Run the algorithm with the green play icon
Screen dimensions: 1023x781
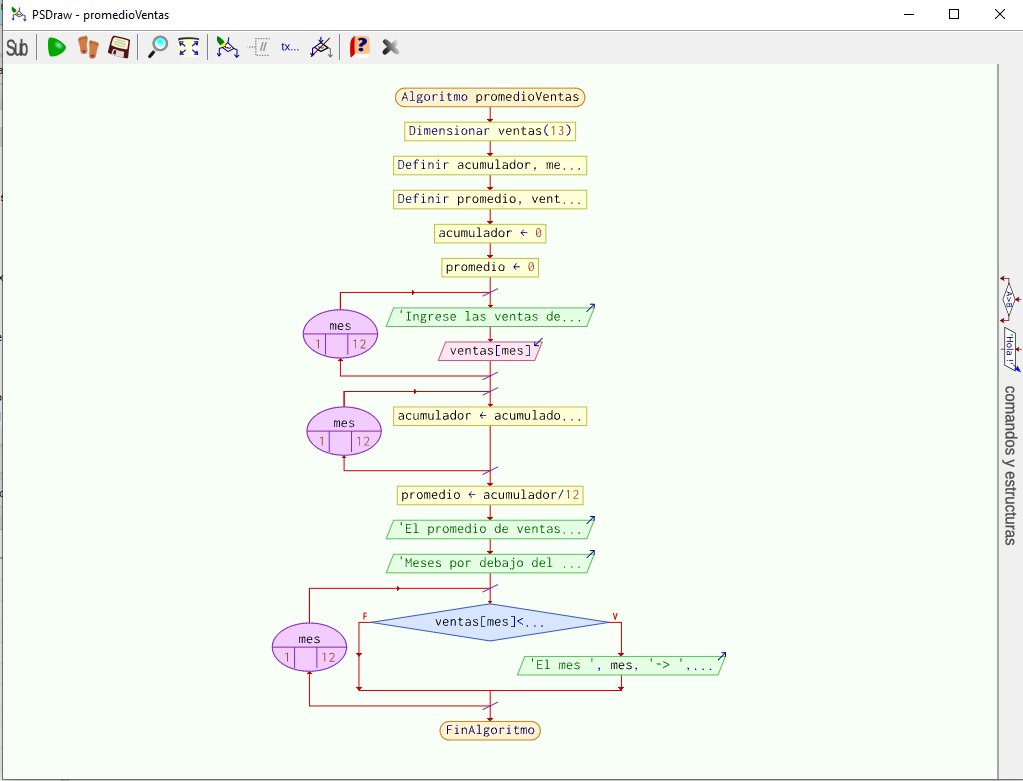(57, 47)
